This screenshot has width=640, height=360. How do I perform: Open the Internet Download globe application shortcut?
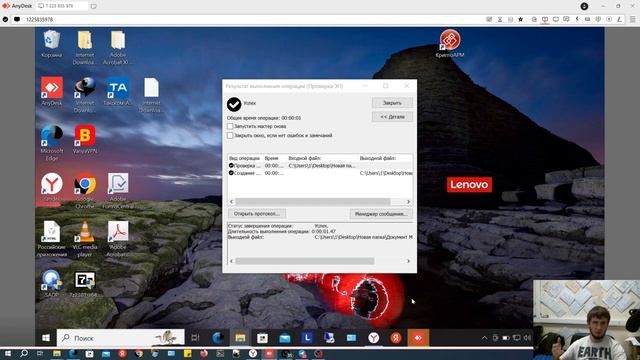coord(85,95)
